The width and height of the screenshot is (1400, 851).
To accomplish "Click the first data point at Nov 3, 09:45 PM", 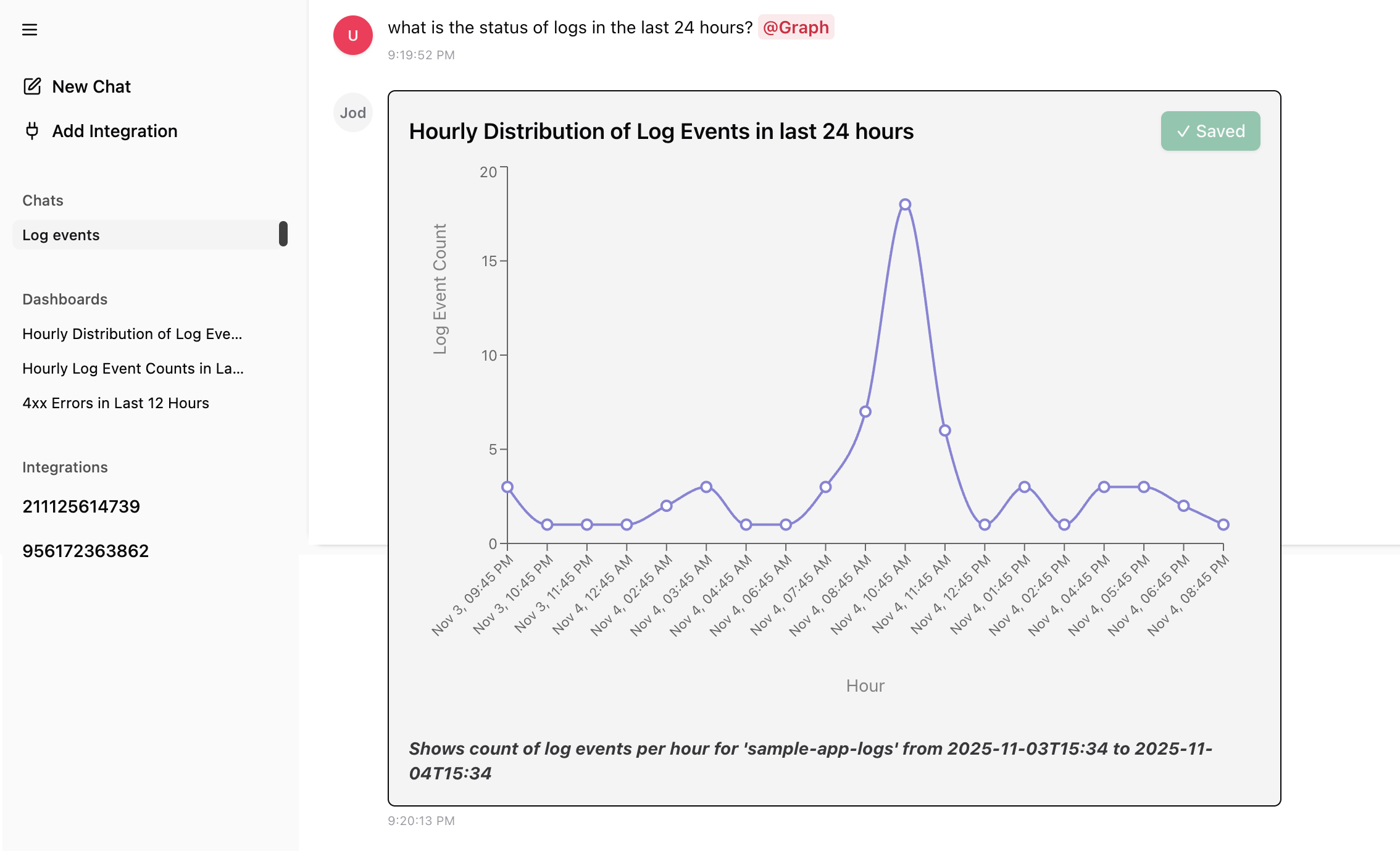I will pos(507,487).
